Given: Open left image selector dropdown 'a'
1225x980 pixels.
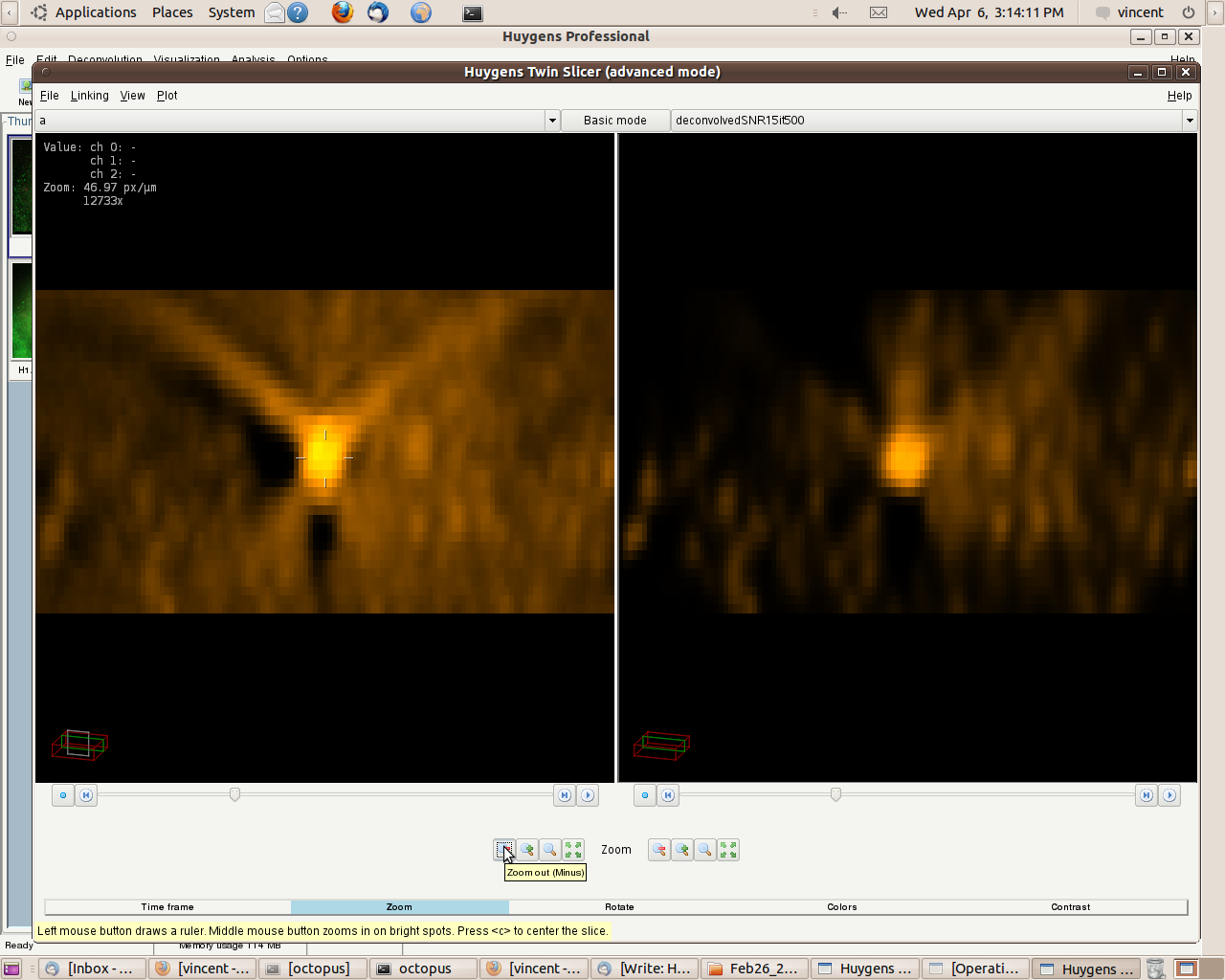Looking at the screenshot, I should (x=552, y=121).
